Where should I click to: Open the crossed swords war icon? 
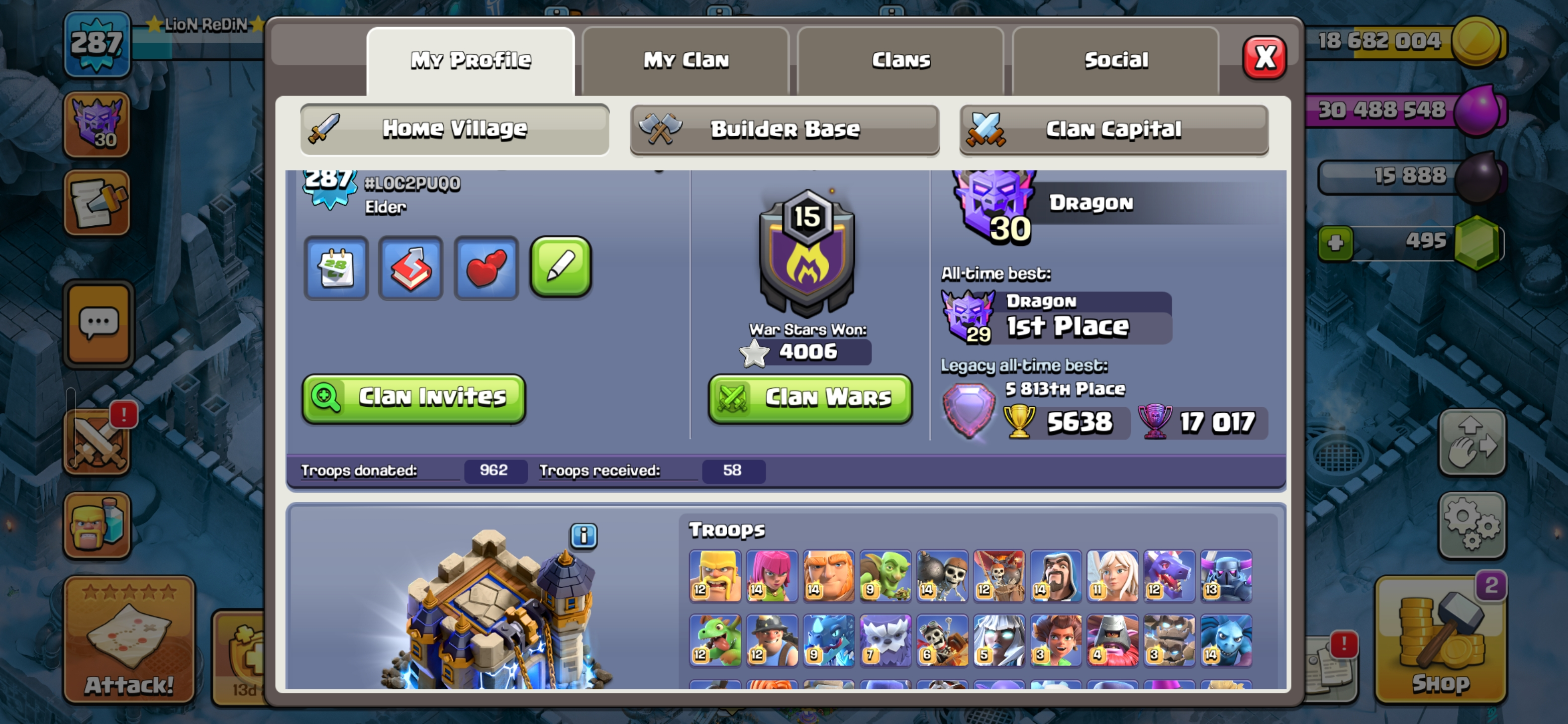point(97,440)
